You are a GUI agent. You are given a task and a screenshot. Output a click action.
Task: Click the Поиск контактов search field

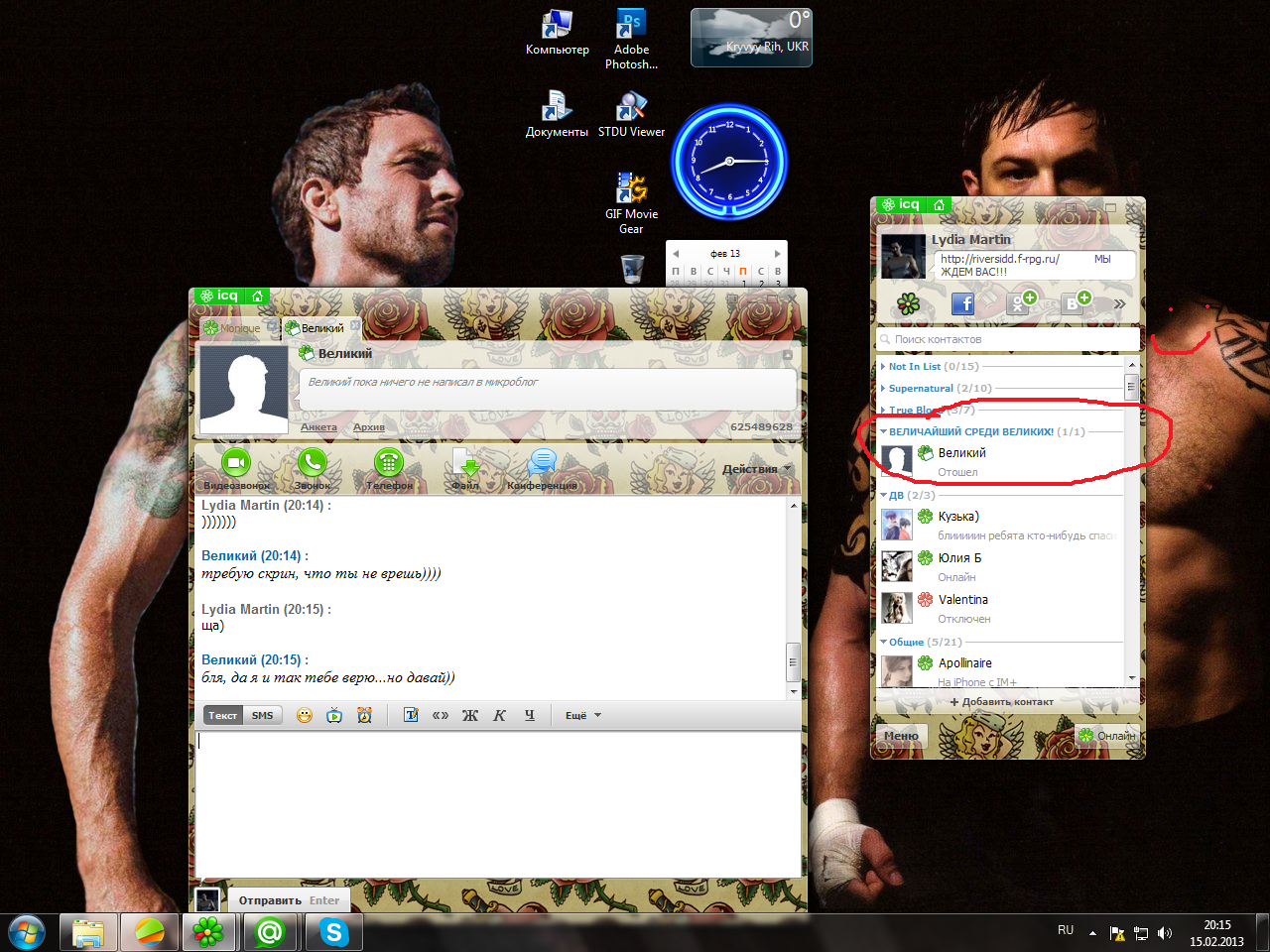(1007, 339)
